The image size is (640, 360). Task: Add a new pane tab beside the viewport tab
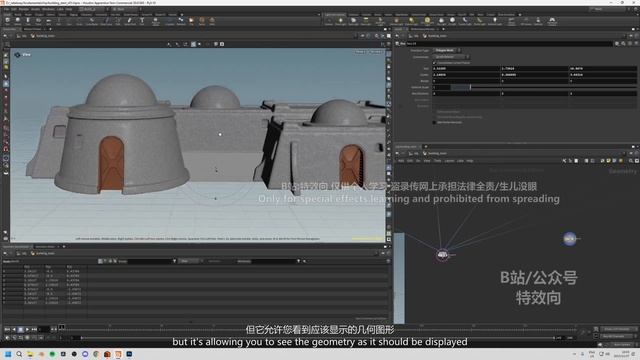(x=50, y=29)
